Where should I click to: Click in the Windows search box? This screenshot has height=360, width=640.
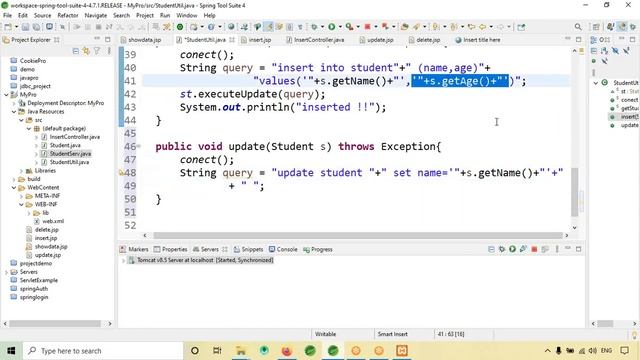click(103, 351)
